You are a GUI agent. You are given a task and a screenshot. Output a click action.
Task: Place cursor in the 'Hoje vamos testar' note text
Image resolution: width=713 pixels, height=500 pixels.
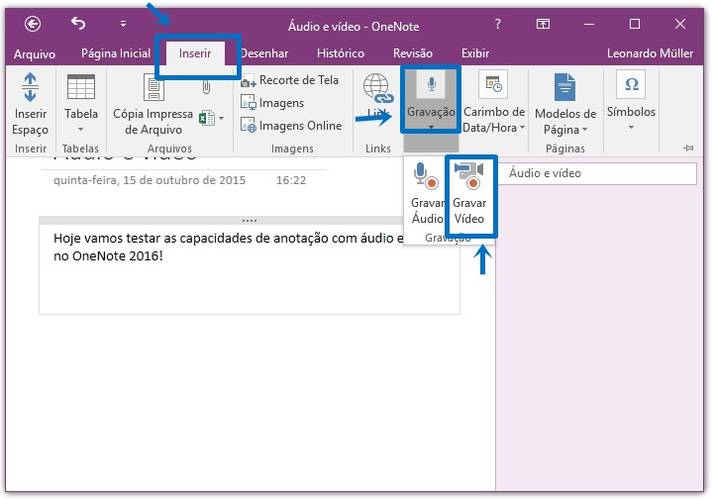click(228, 238)
